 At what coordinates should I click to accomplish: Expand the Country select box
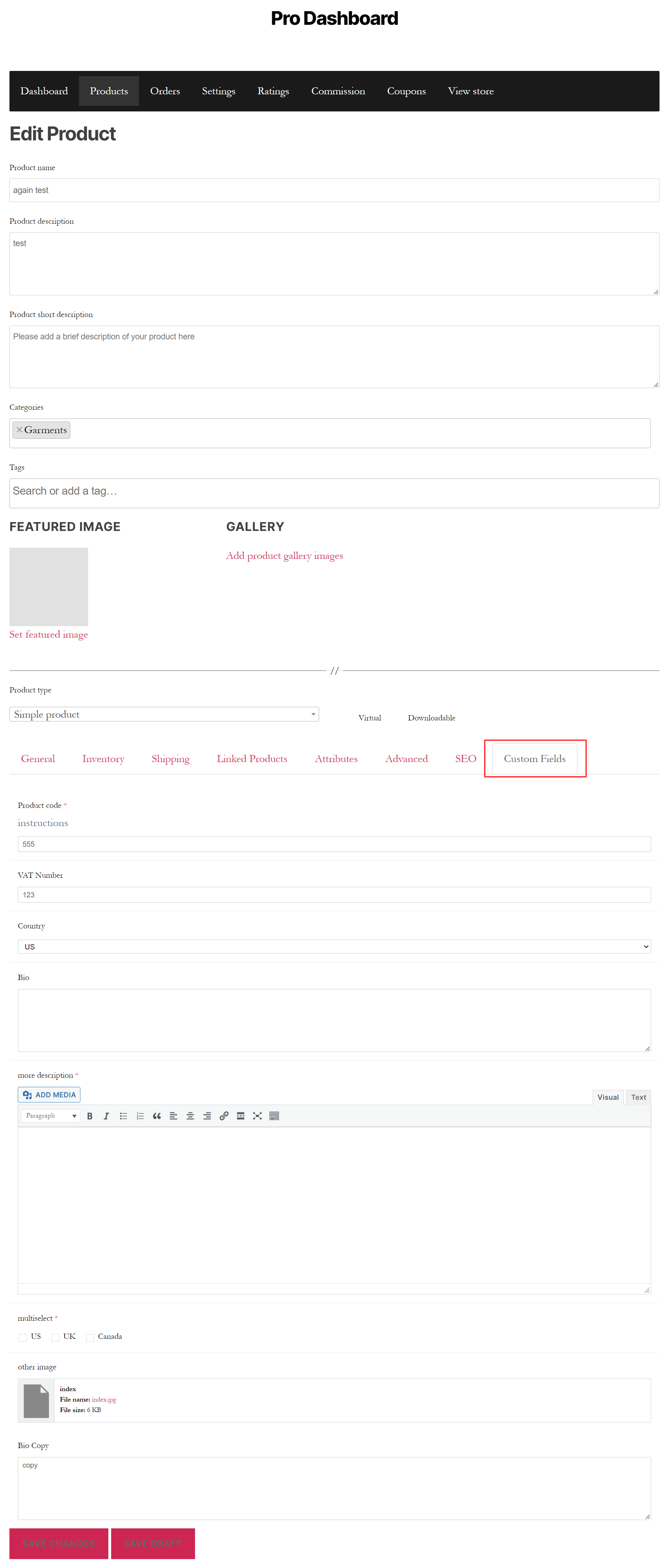[x=334, y=947]
